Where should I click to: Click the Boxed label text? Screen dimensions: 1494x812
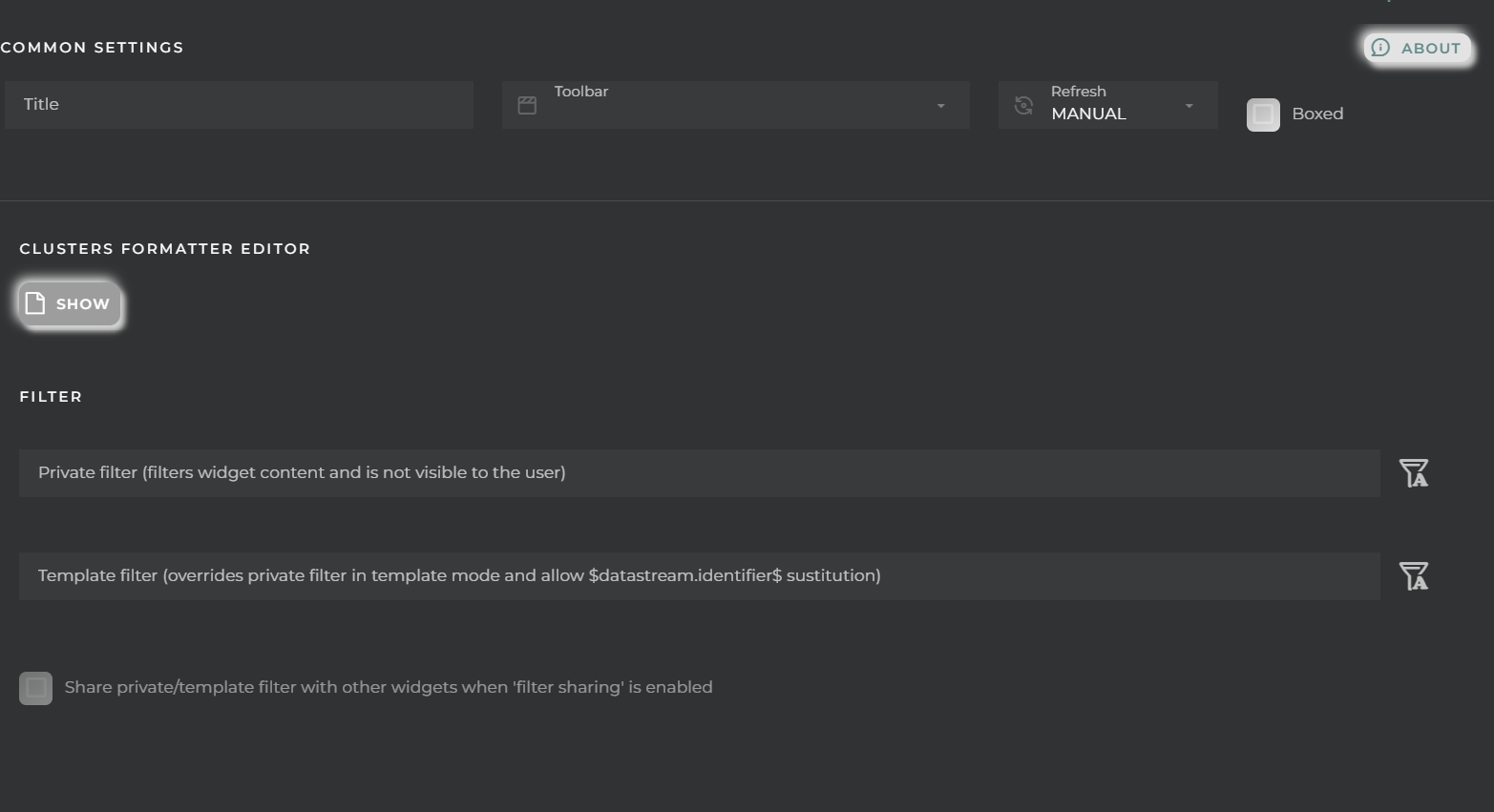pyautogui.click(x=1317, y=114)
